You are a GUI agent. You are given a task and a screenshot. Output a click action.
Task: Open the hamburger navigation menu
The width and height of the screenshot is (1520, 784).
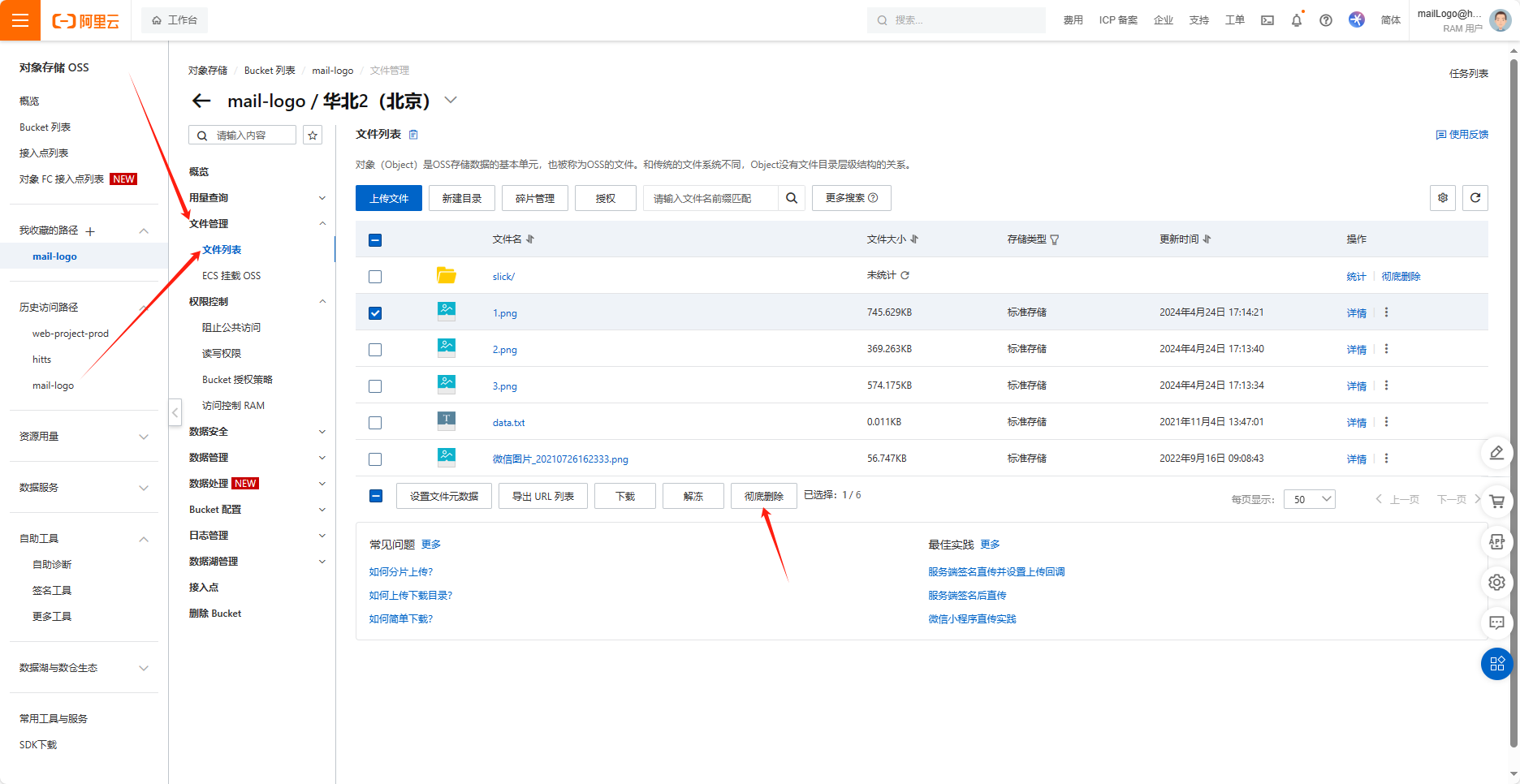click(x=19, y=20)
